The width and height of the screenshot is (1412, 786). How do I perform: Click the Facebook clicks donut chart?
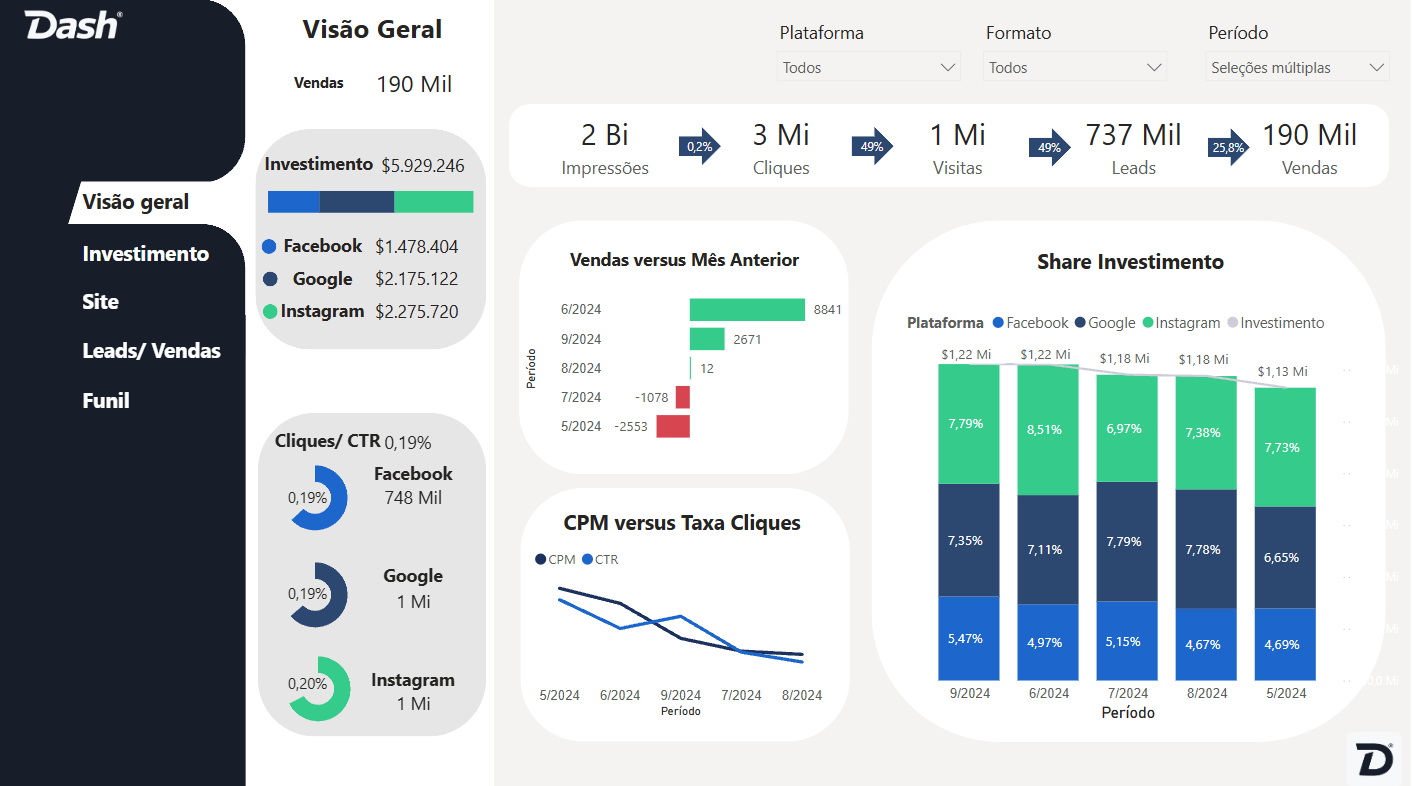point(319,497)
